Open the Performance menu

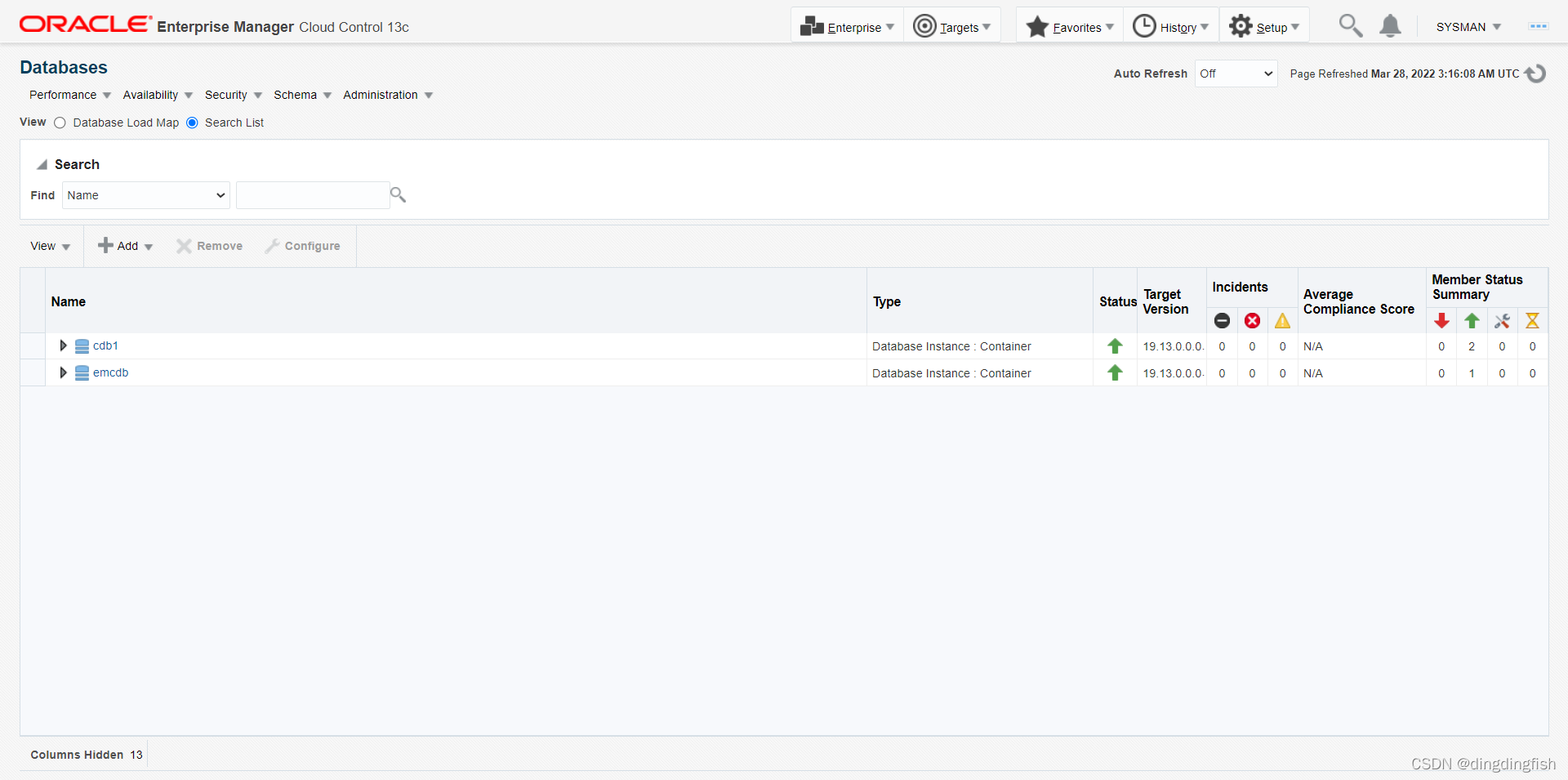69,95
